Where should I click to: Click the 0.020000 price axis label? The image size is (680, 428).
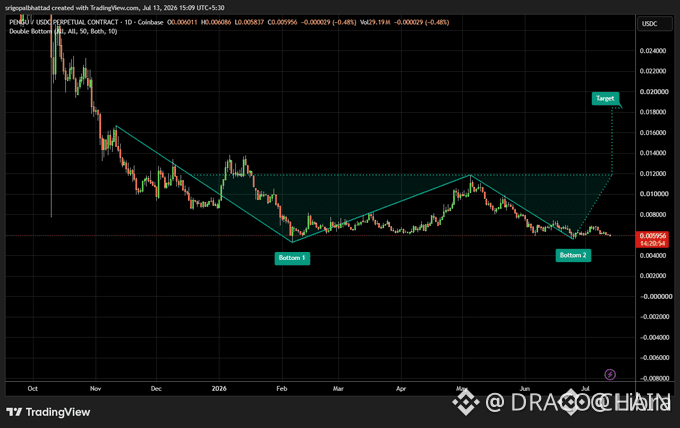click(x=653, y=91)
